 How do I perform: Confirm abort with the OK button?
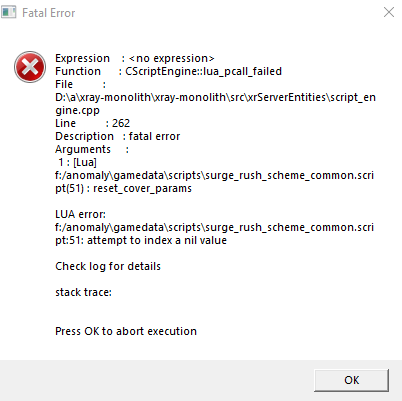click(351, 380)
